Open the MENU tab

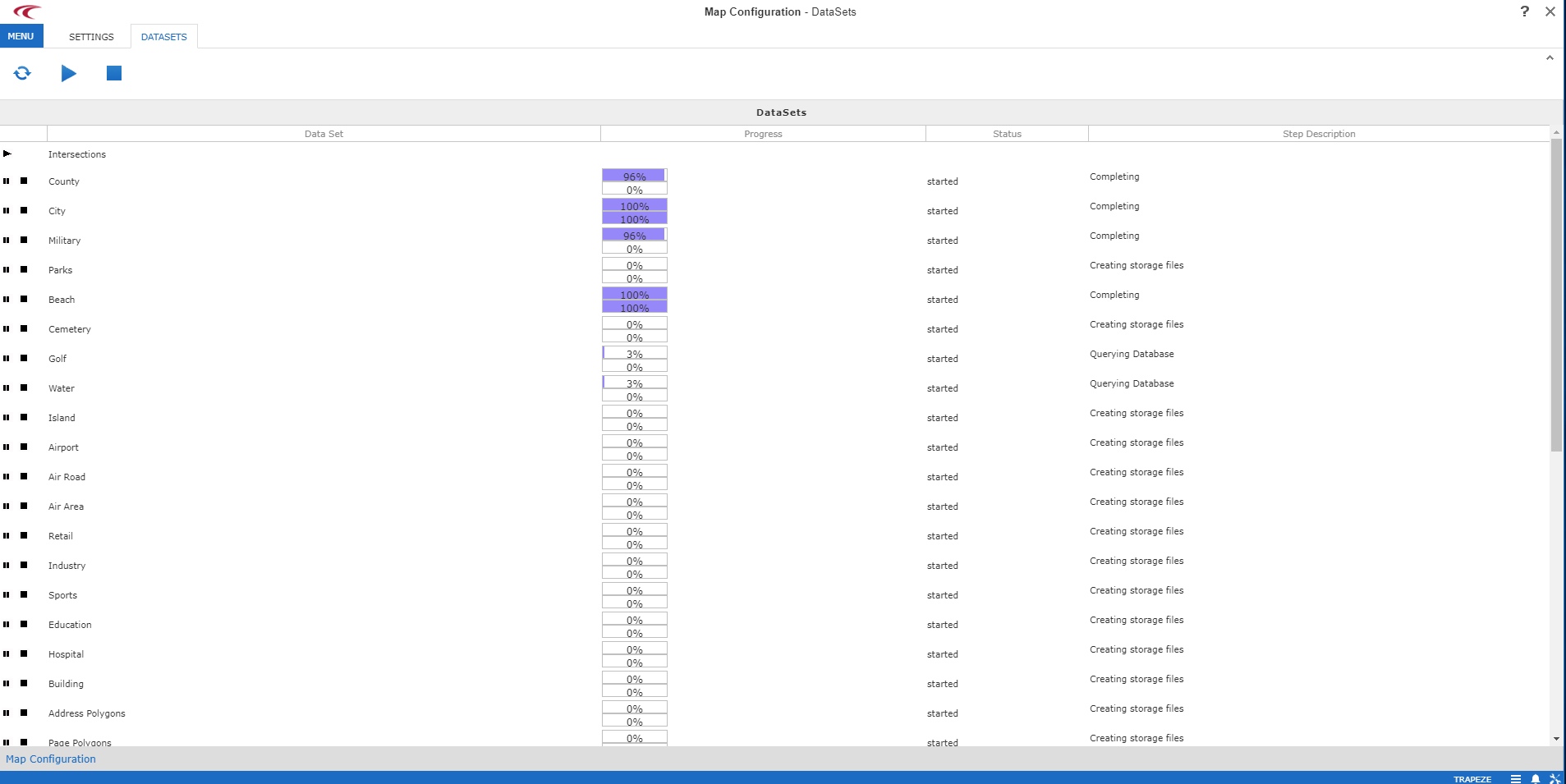pos(21,36)
